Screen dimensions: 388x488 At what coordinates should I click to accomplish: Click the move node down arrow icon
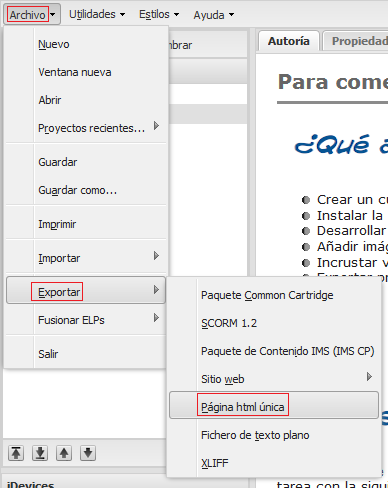click(x=88, y=453)
